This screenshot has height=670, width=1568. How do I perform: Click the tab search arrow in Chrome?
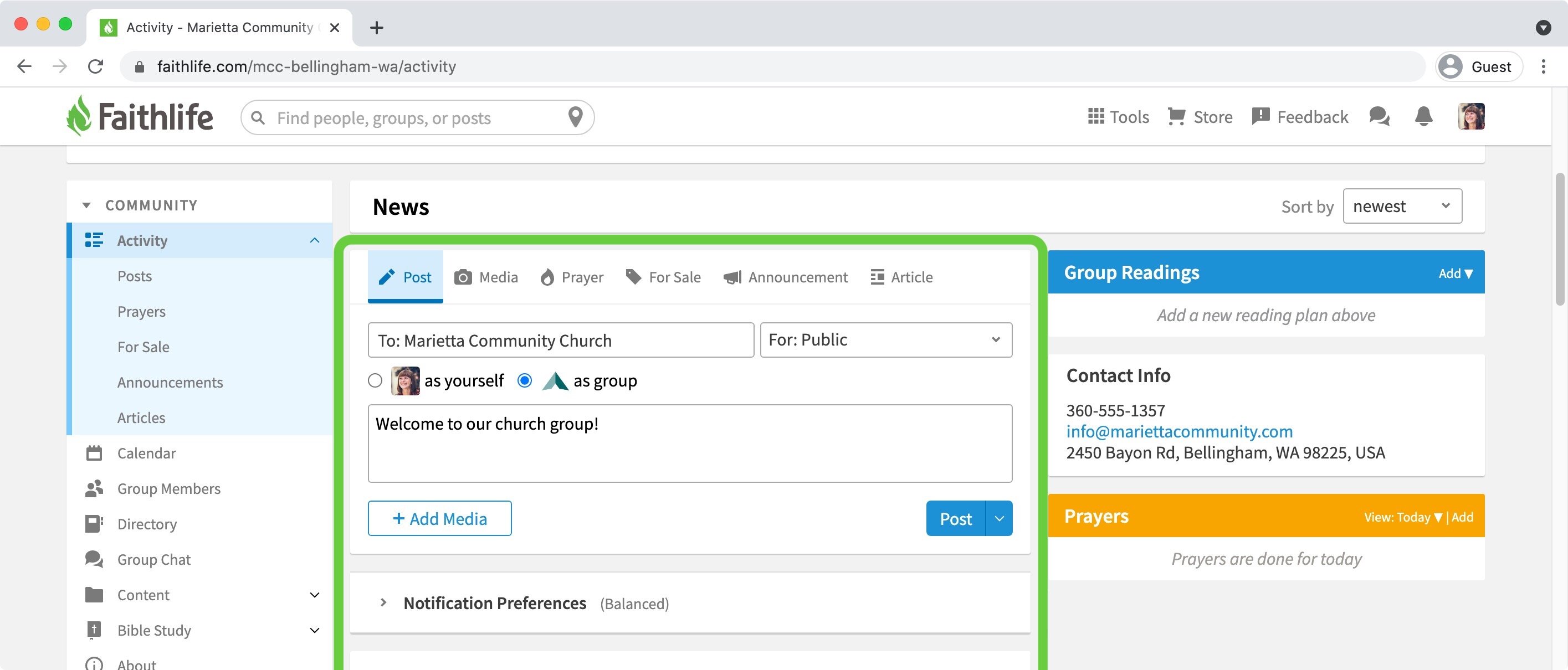(1543, 27)
